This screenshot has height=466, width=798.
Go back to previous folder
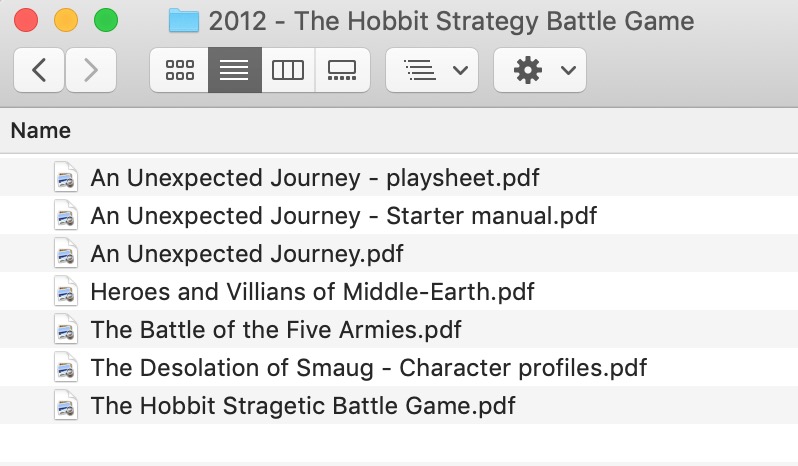[40, 70]
